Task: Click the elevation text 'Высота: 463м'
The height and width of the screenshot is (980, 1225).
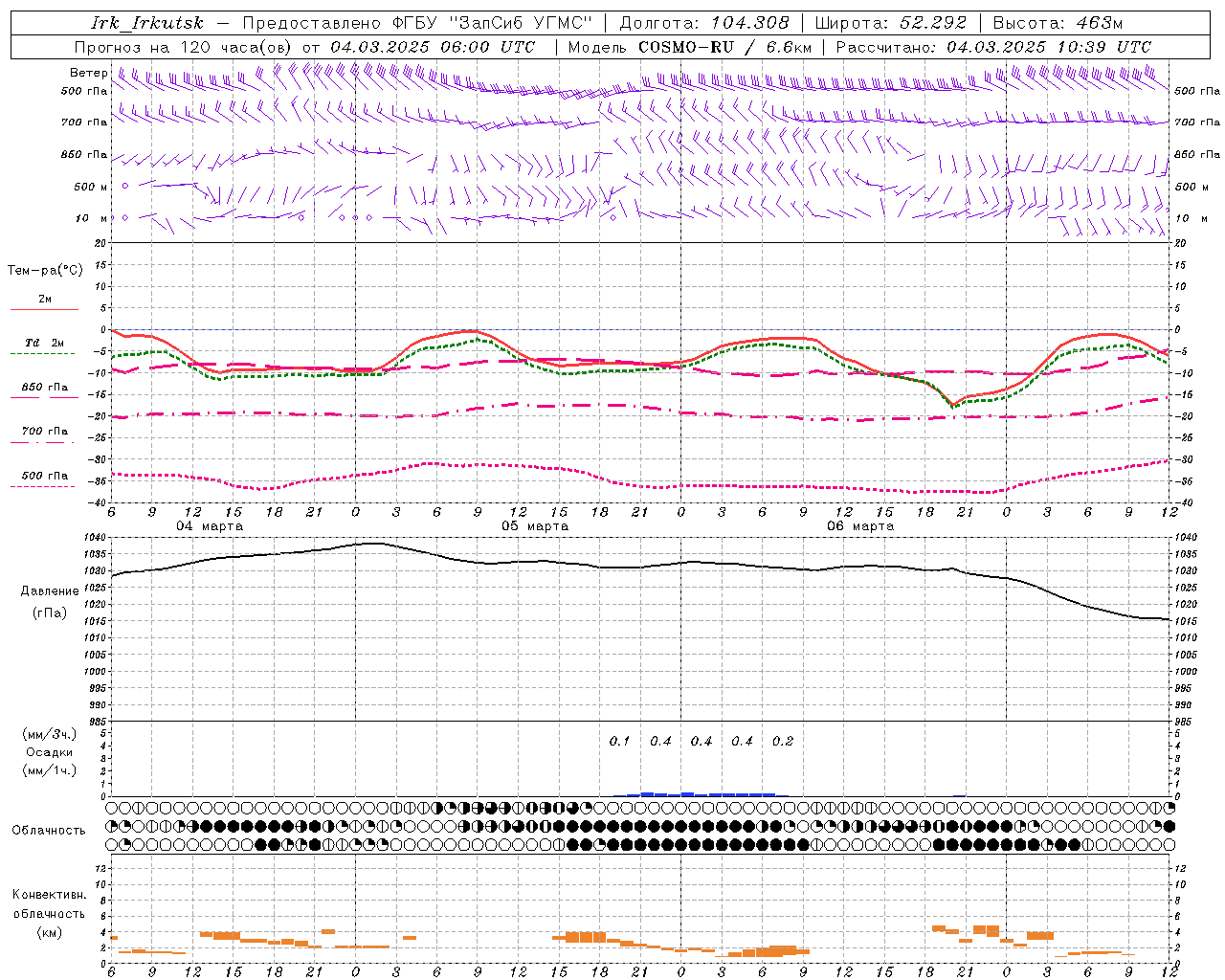Action: coord(1058,23)
